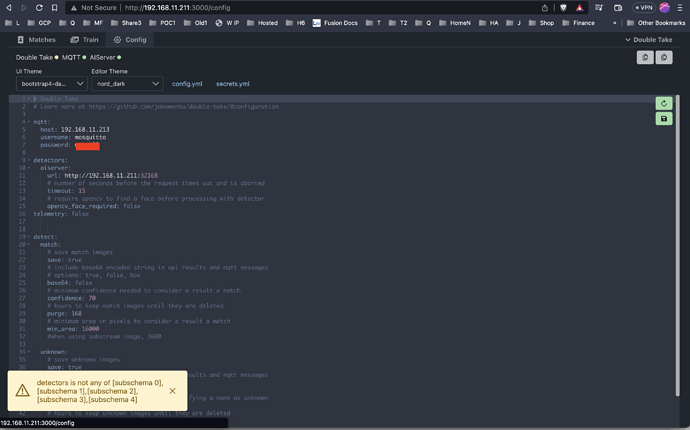Click the browser back arrow
Viewport: 690px width, 430px height.
tap(8, 7)
